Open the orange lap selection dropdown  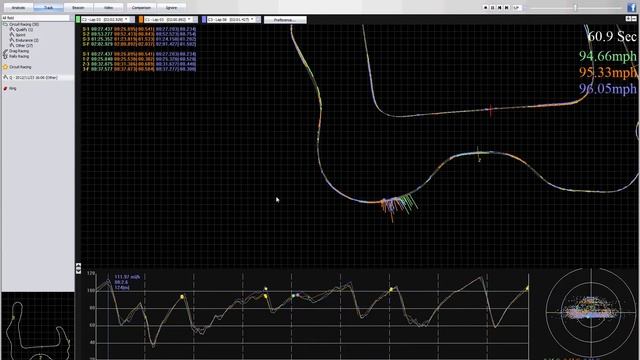(x=168, y=20)
